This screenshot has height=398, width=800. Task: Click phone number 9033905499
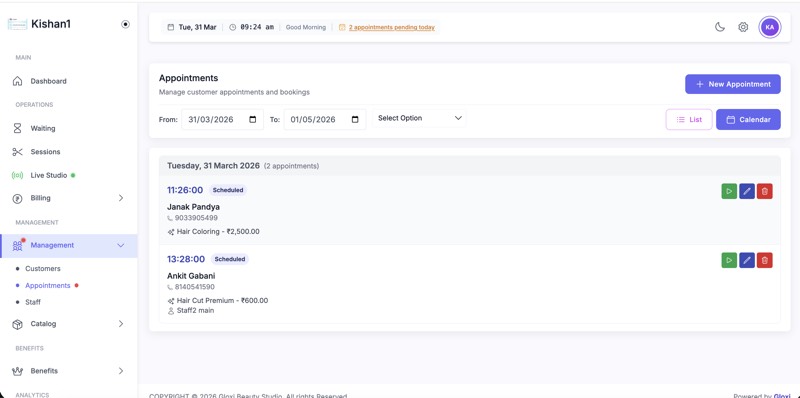click(196, 218)
